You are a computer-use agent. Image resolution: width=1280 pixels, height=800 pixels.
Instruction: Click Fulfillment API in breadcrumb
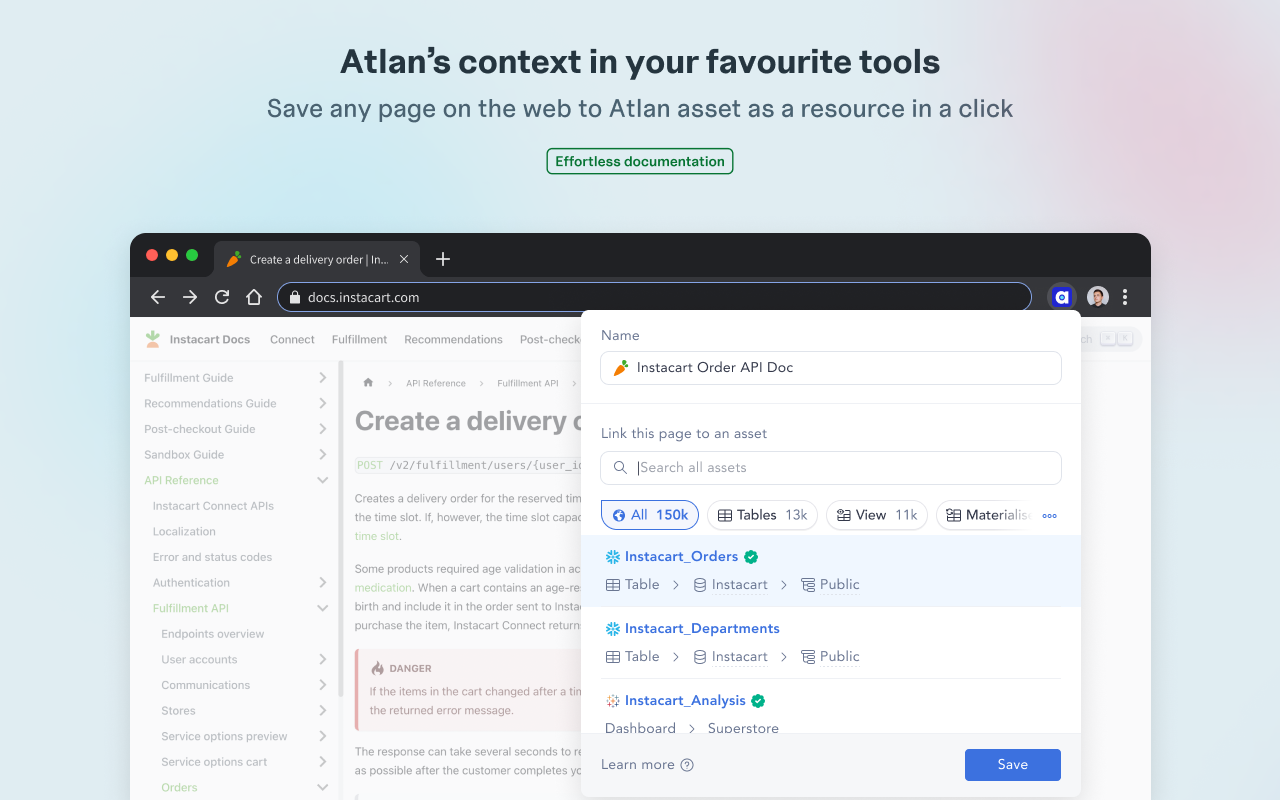coord(528,383)
